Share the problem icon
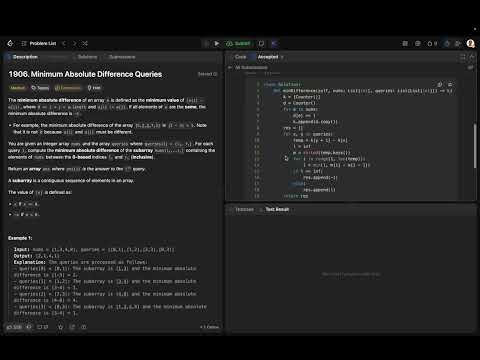The image size is (480, 360). click(72, 327)
